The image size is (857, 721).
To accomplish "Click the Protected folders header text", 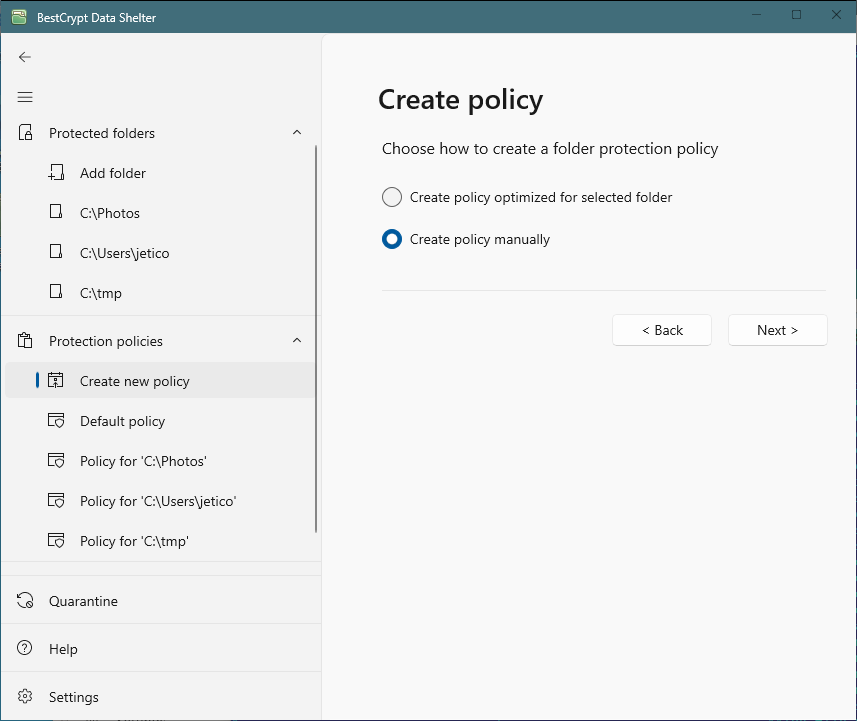I will 102,133.
